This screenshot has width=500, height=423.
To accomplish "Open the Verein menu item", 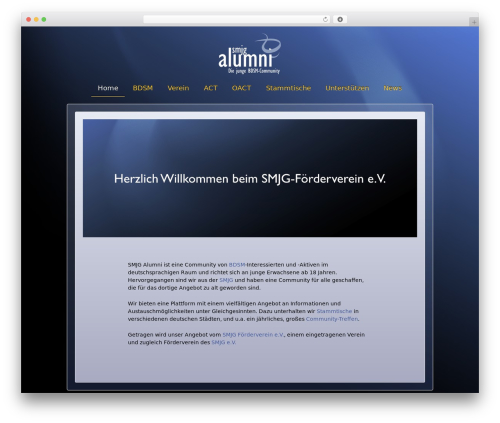I will coord(178,88).
